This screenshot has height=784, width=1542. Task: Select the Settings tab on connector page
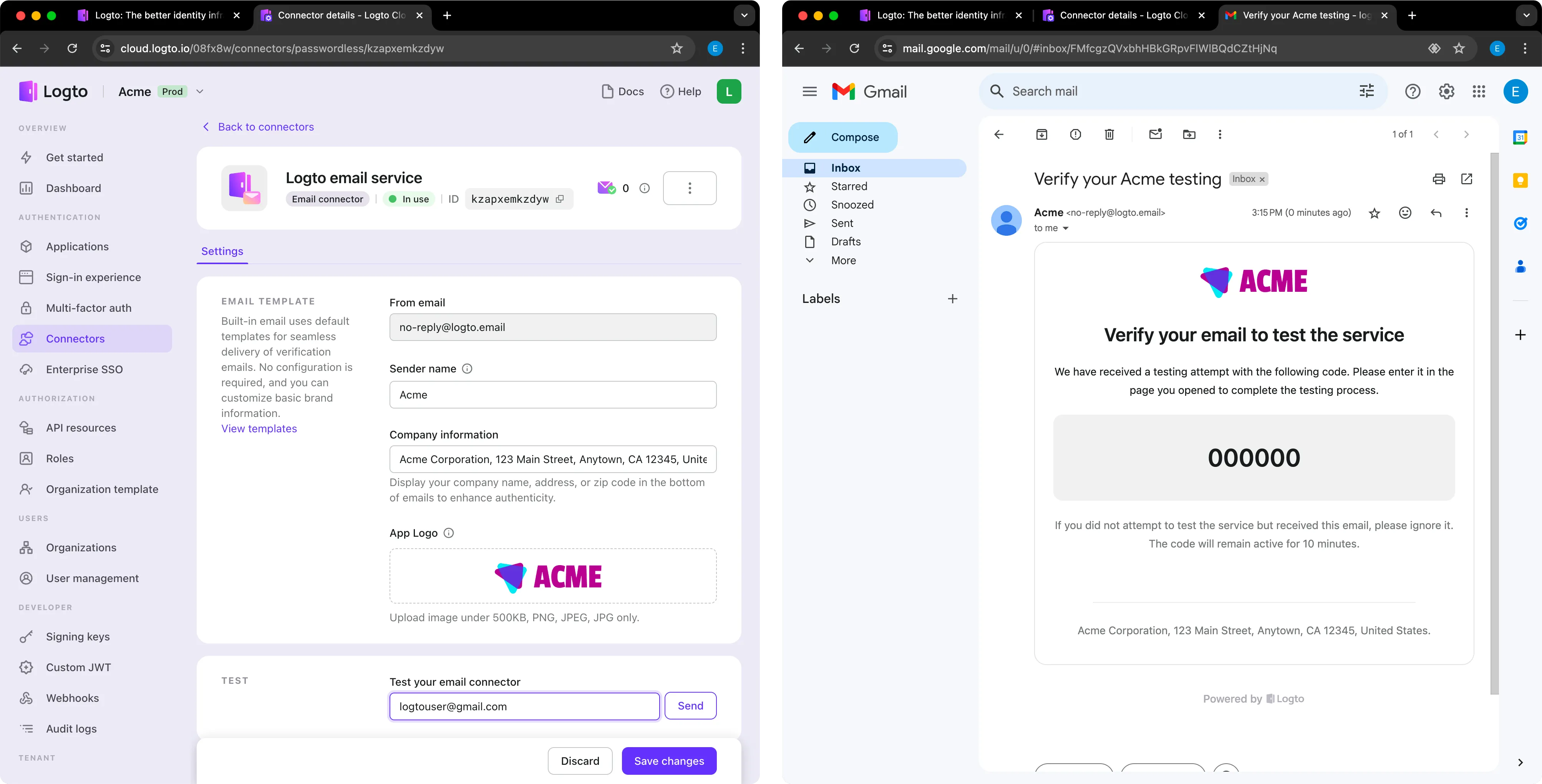pos(222,251)
